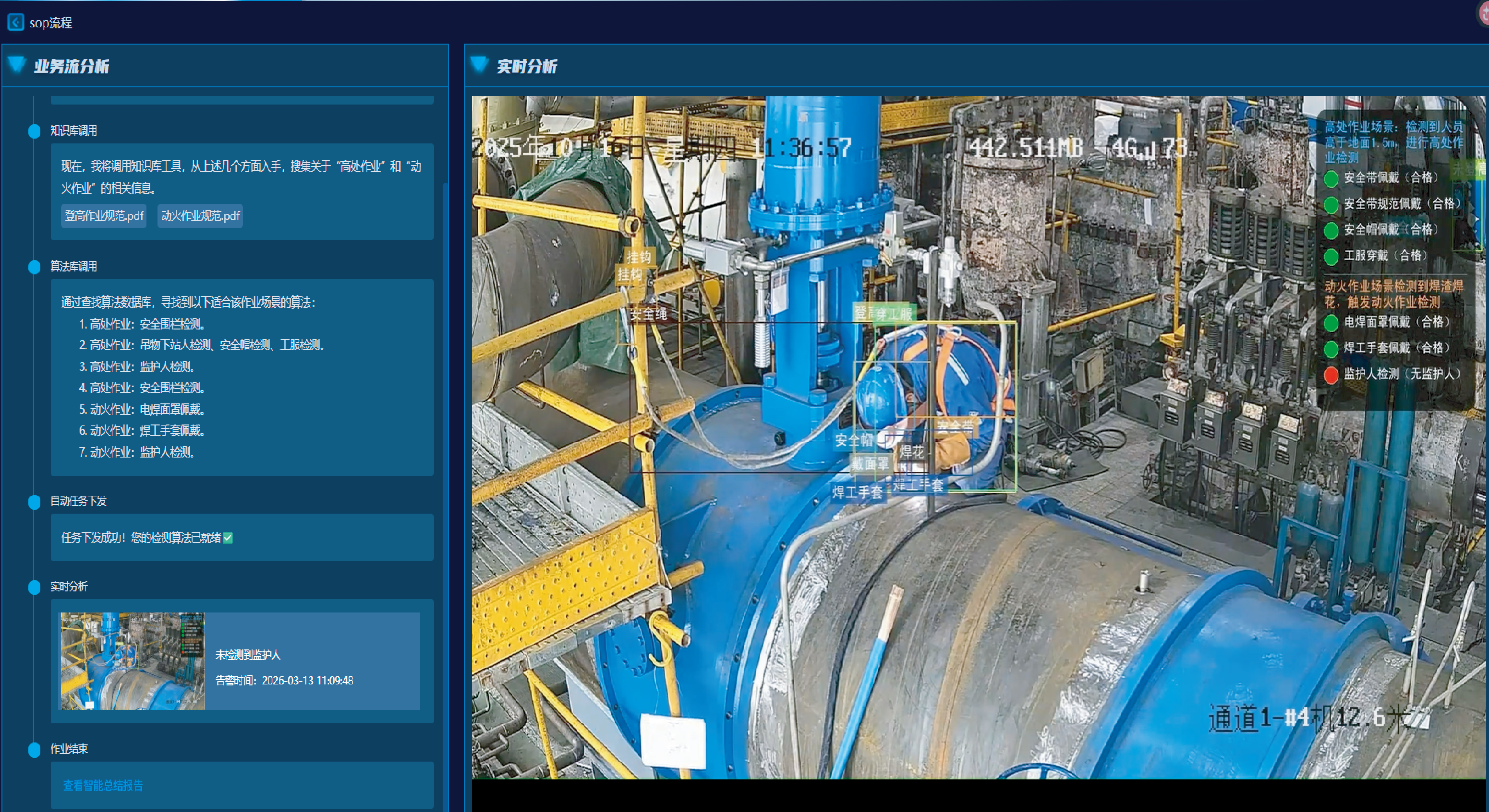Click the 实时分析 panel triangle icon
This screenshot has width=1489, height=812.
[x=479, y=65]
